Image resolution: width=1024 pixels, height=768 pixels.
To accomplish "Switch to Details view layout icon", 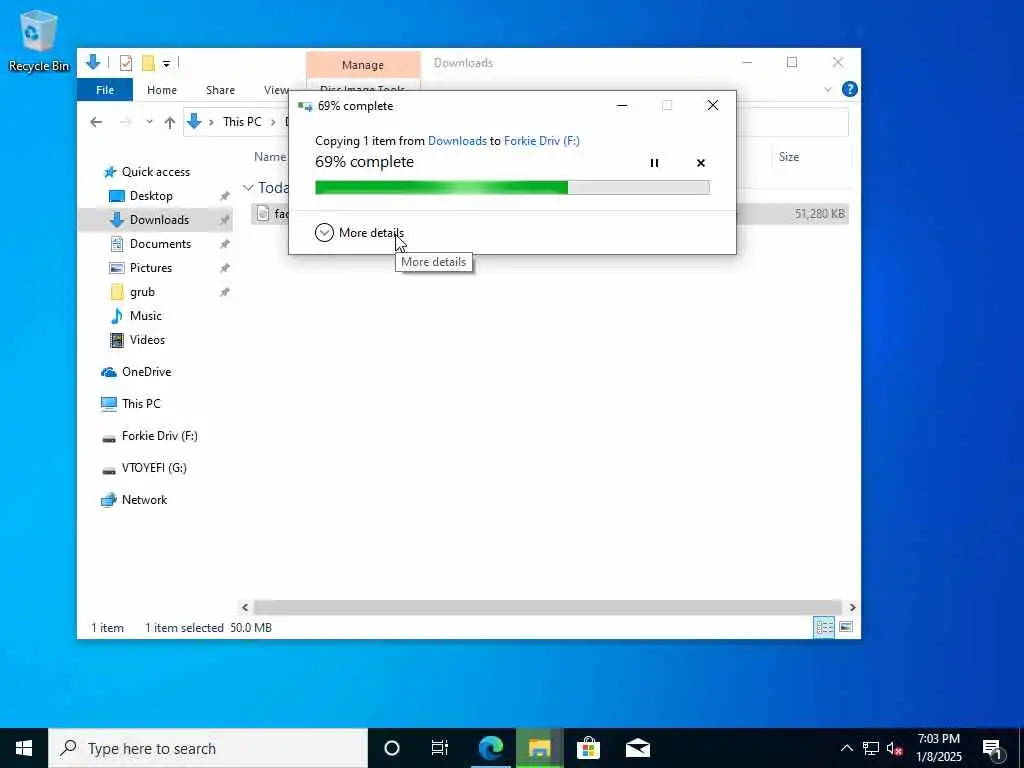I will pyautogui.click(x=824, y=627).
